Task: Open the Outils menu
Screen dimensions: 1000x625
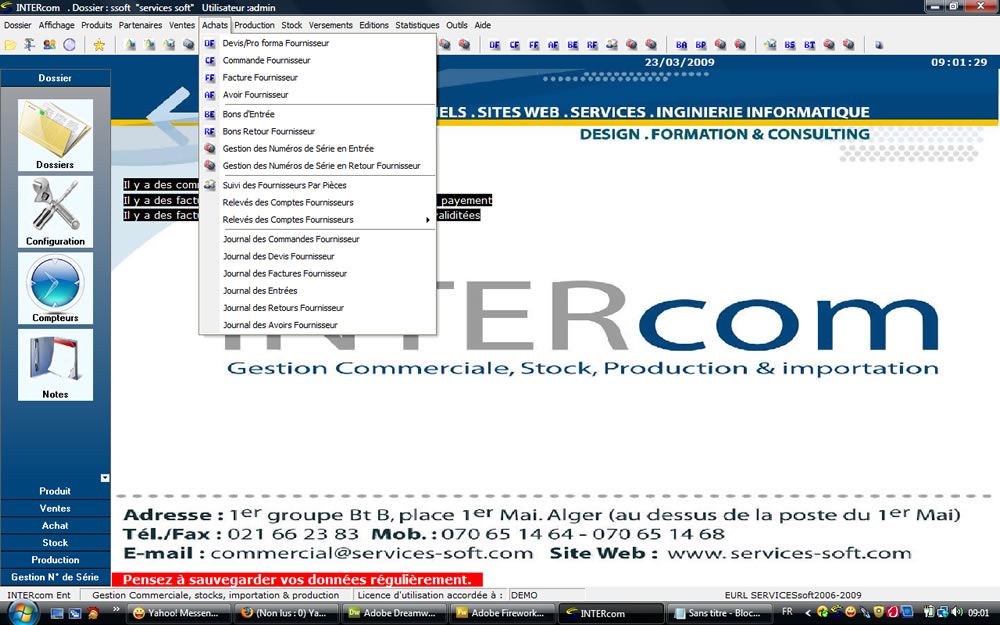Action: point(457,25)
